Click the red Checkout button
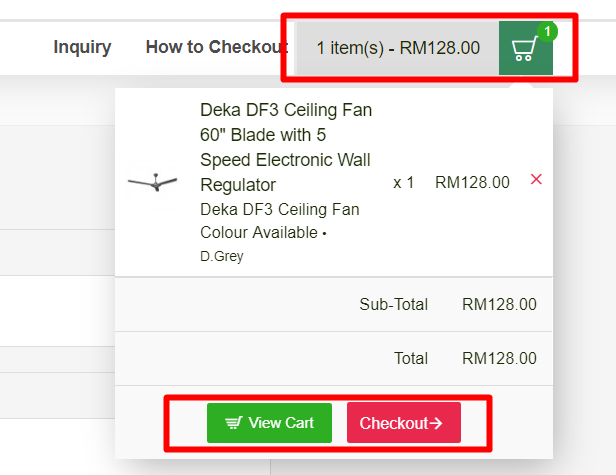Viewport: 616px width, 475px height. pyautogui.click(x=404, y=423)
